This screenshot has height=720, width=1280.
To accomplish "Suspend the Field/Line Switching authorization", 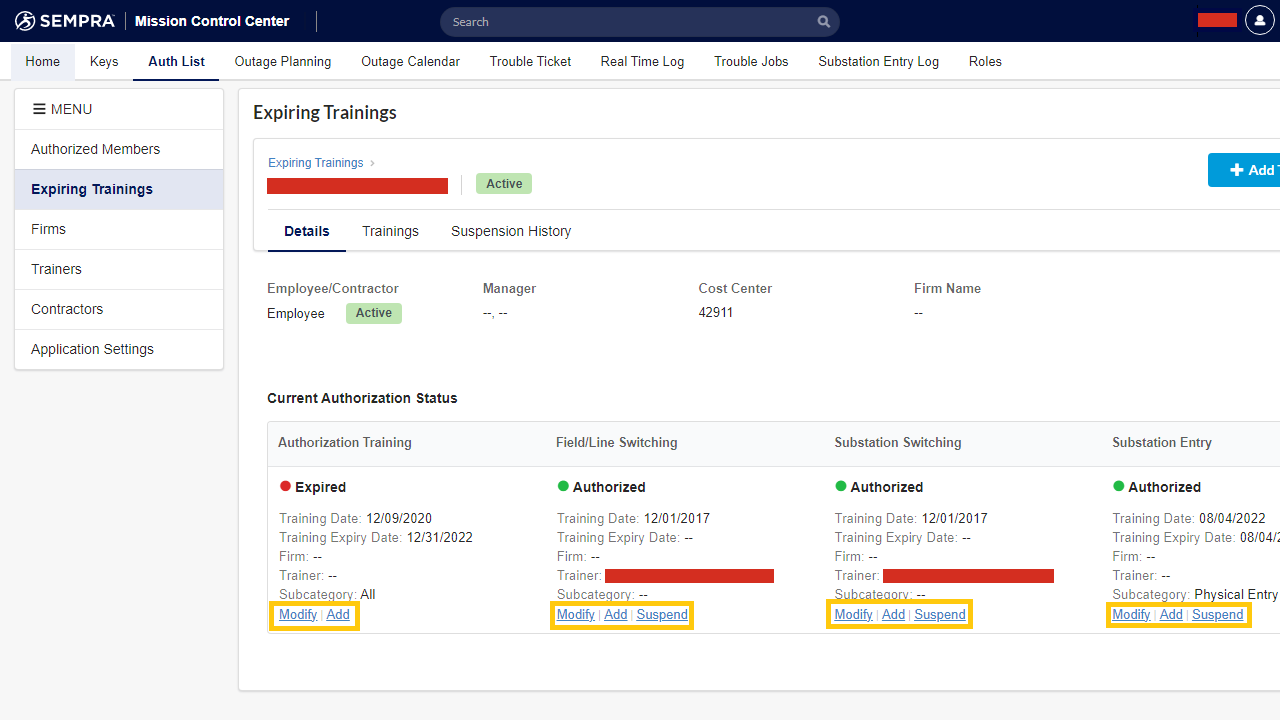I will [x=662, y=615].
